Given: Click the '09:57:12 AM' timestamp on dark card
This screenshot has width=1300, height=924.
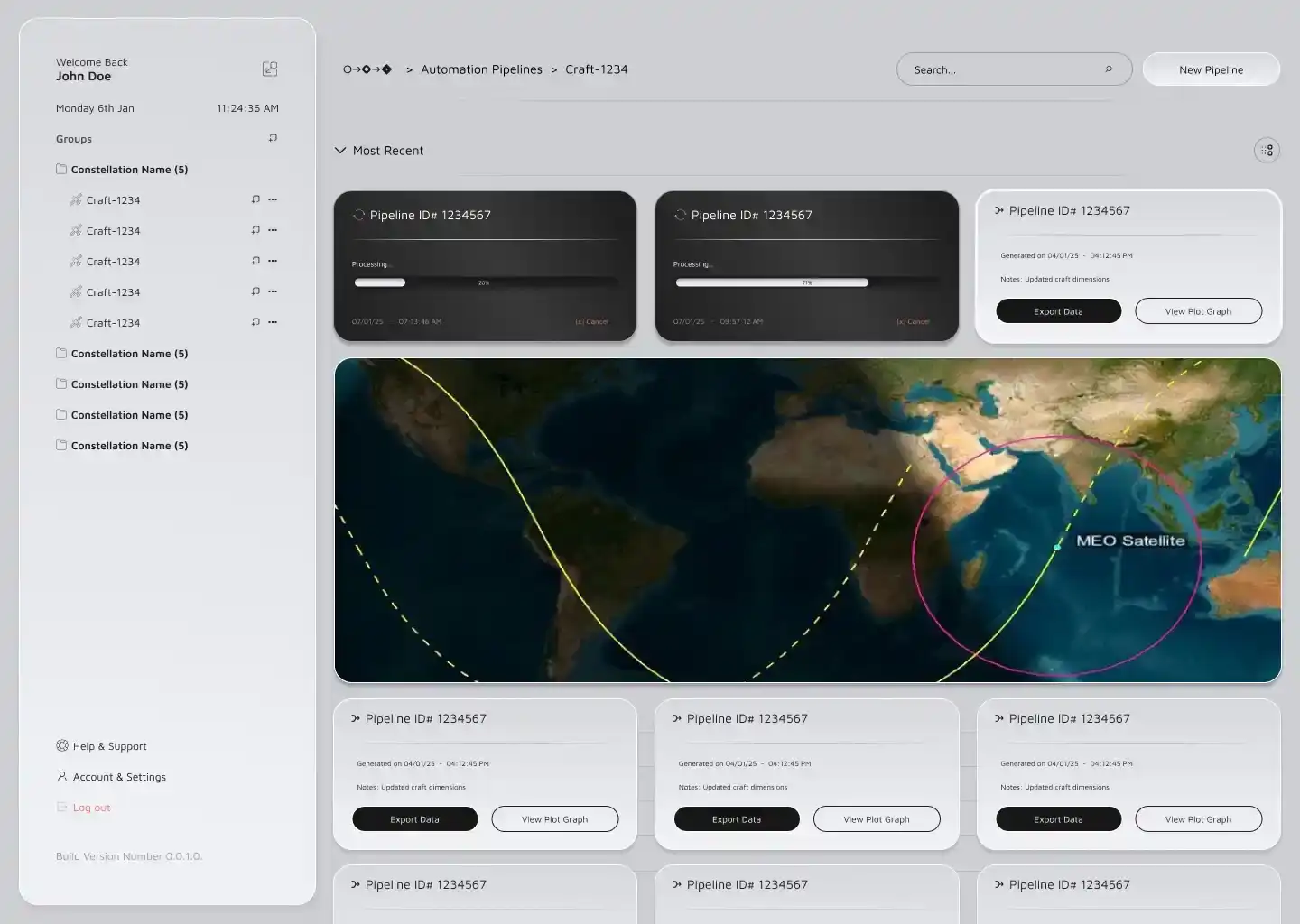Looking at the screenshot, I should (x=741, y=321).
